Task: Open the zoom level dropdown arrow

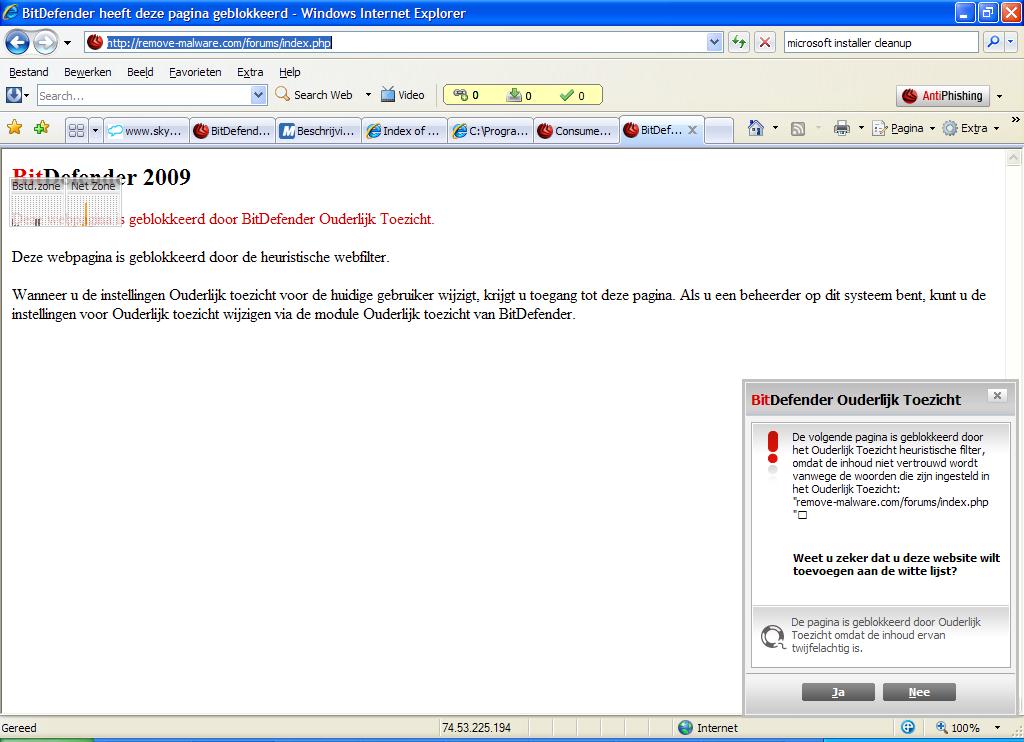Action: (997, 728)
